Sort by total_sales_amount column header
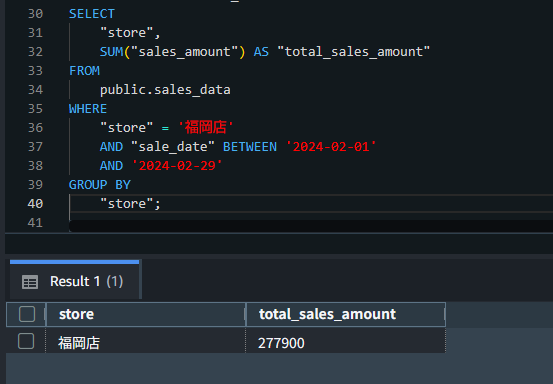This screenshot has width=553, height=384. tap(346, 314)
